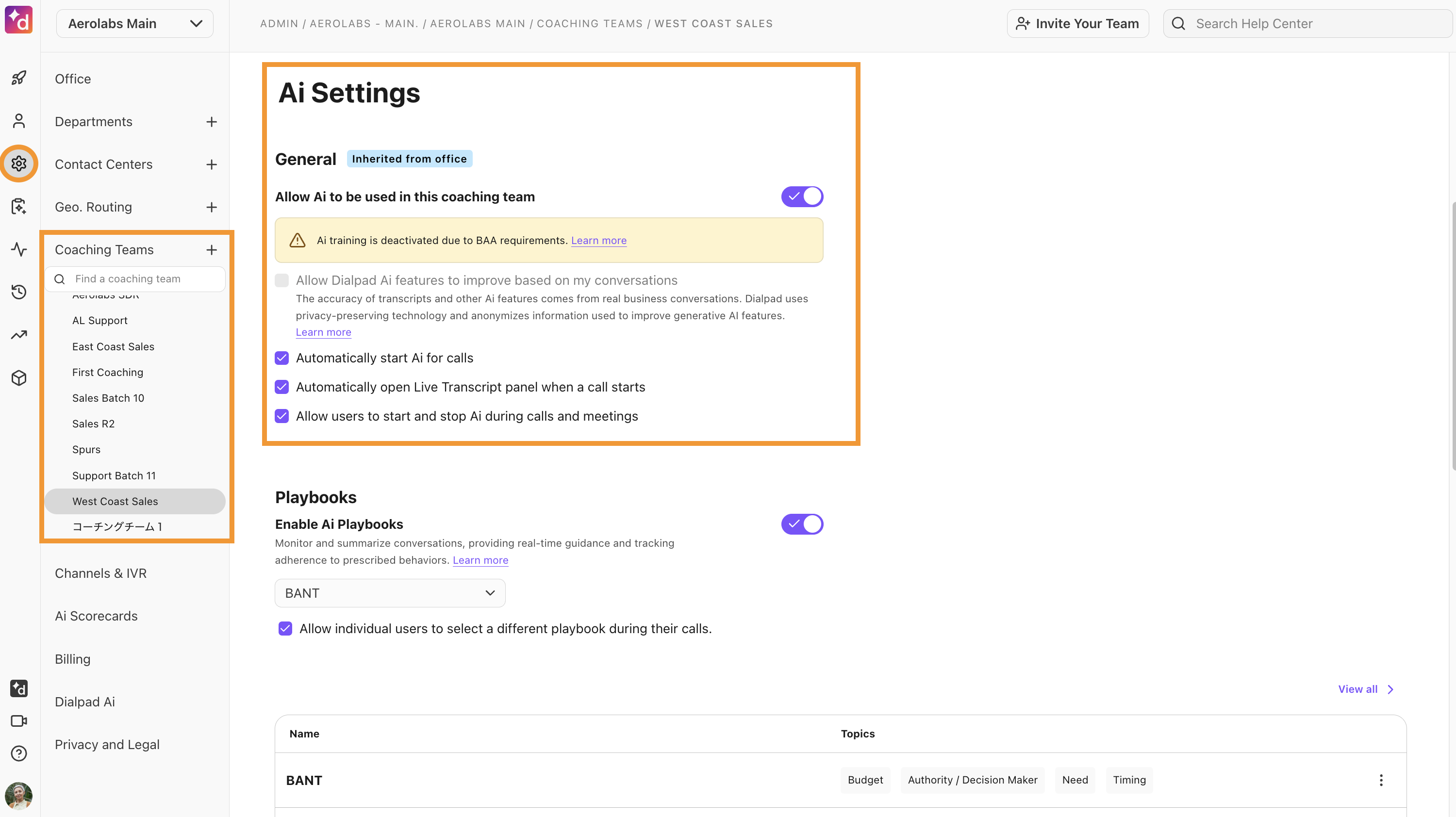The height and width of the screenshot is (817, 1456).
Task: Click the Budget topic tag
Action: [x=865, y=780]
